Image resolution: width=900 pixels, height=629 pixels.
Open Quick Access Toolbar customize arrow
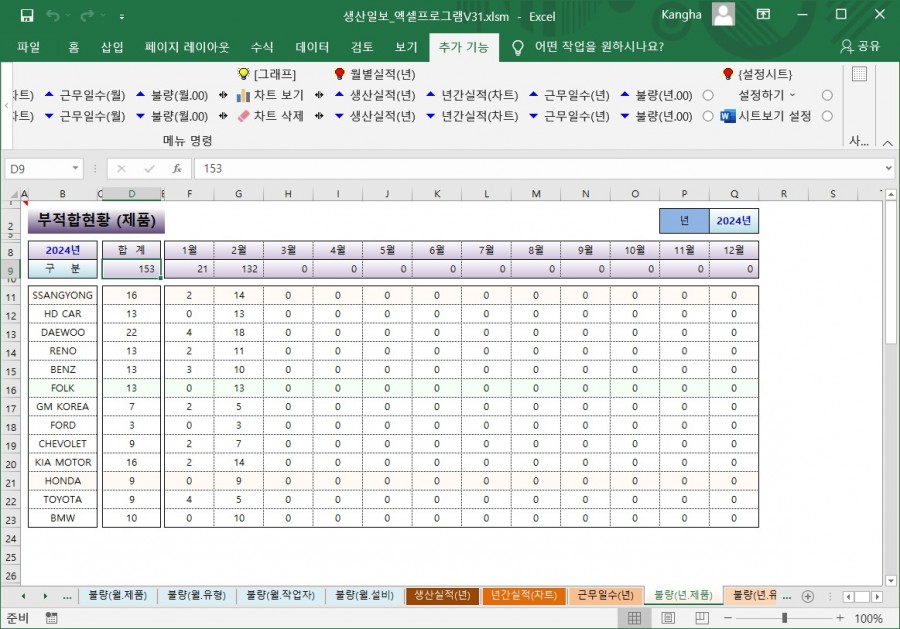tap(122, 17)
